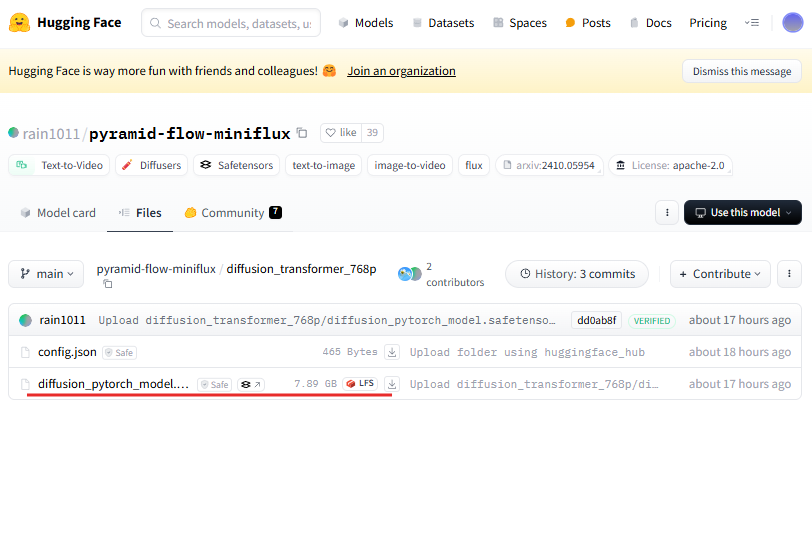Select the Diffusers tag

click(151, 165)
